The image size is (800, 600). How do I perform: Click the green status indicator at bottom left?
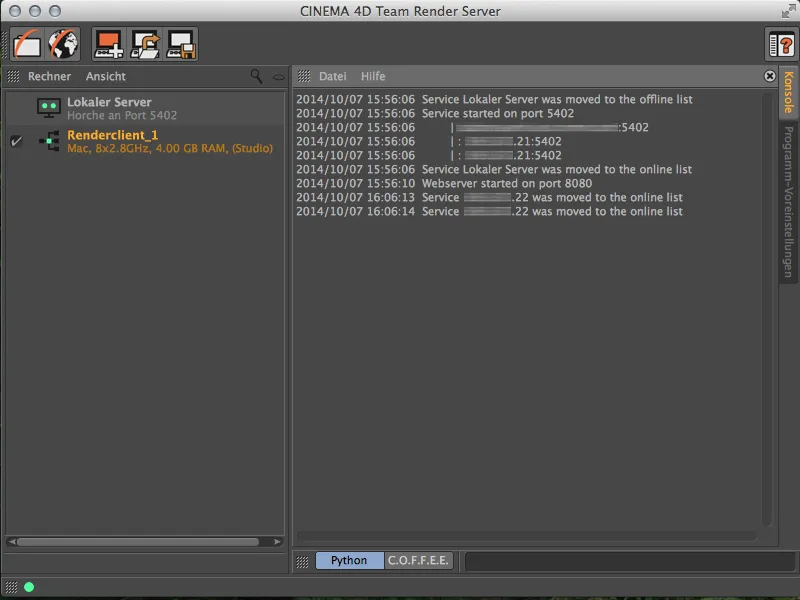tap(28, 589)
